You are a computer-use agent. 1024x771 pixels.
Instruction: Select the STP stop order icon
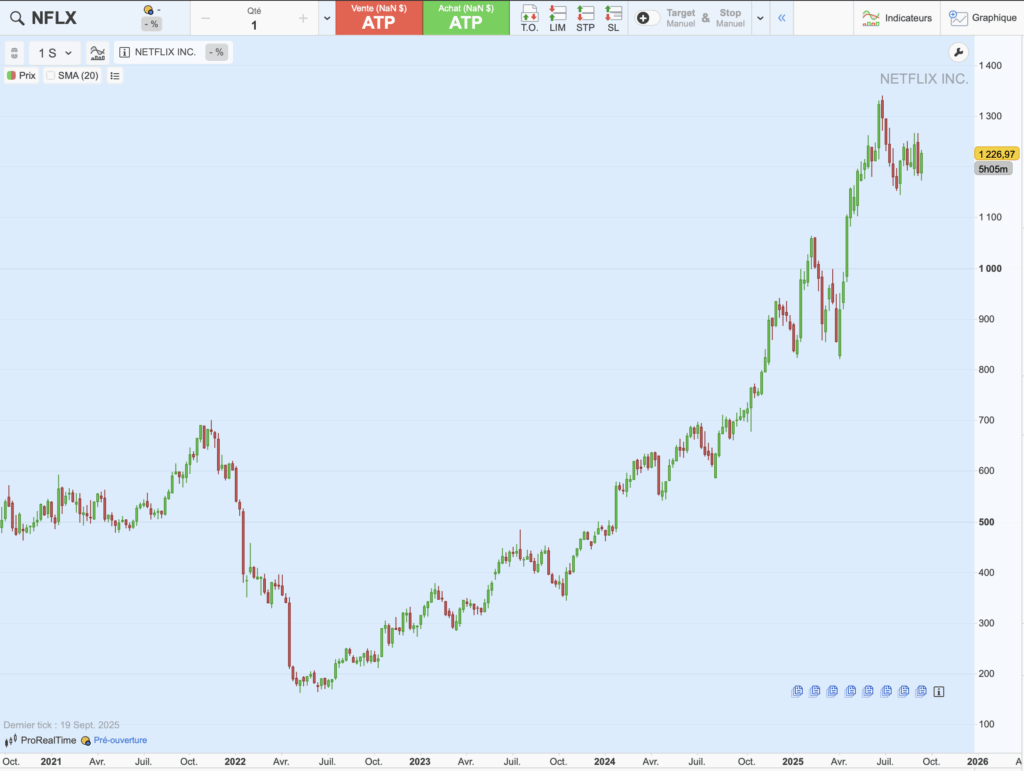click(587, 17)
